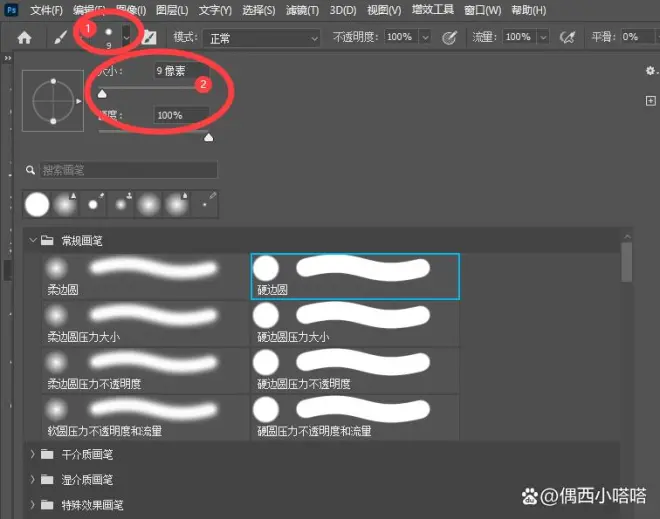Screen dimensions: 660x519
Task: Click the brush hardness slider handle
Action: 208,137
